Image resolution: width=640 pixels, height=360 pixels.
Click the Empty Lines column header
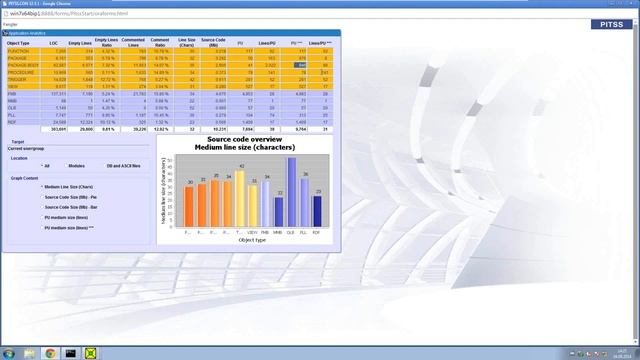(x=80, y=43)
